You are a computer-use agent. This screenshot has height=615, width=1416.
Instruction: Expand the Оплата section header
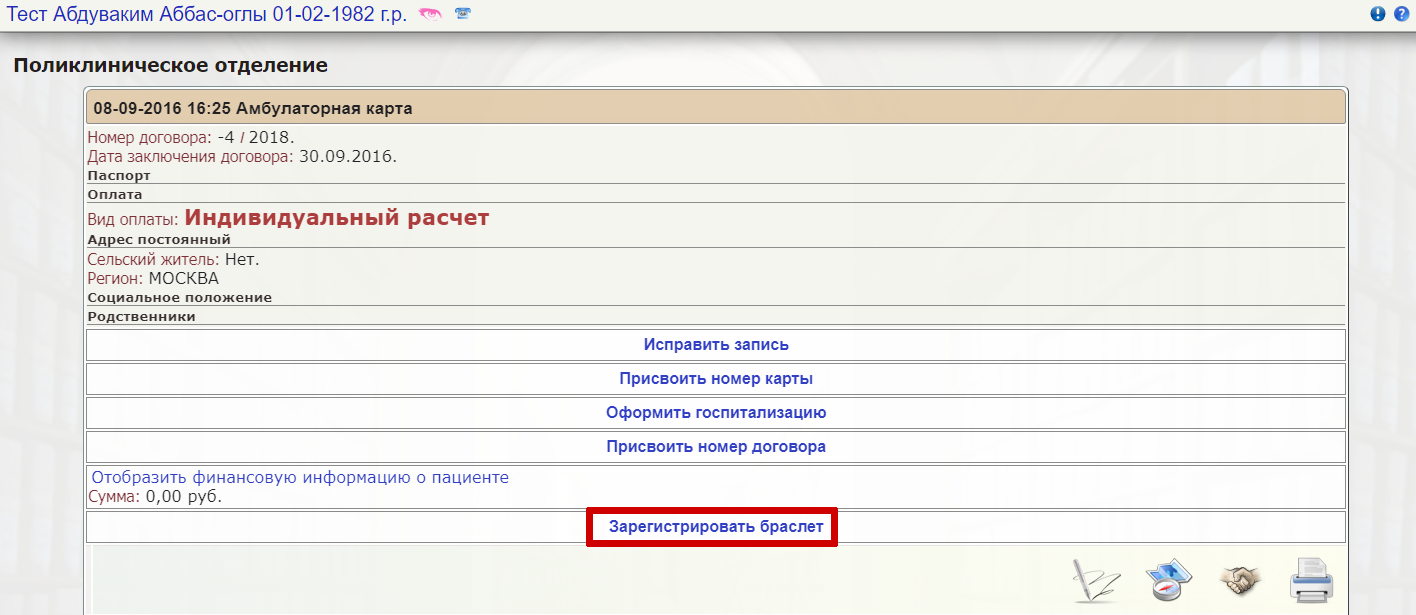115,195
